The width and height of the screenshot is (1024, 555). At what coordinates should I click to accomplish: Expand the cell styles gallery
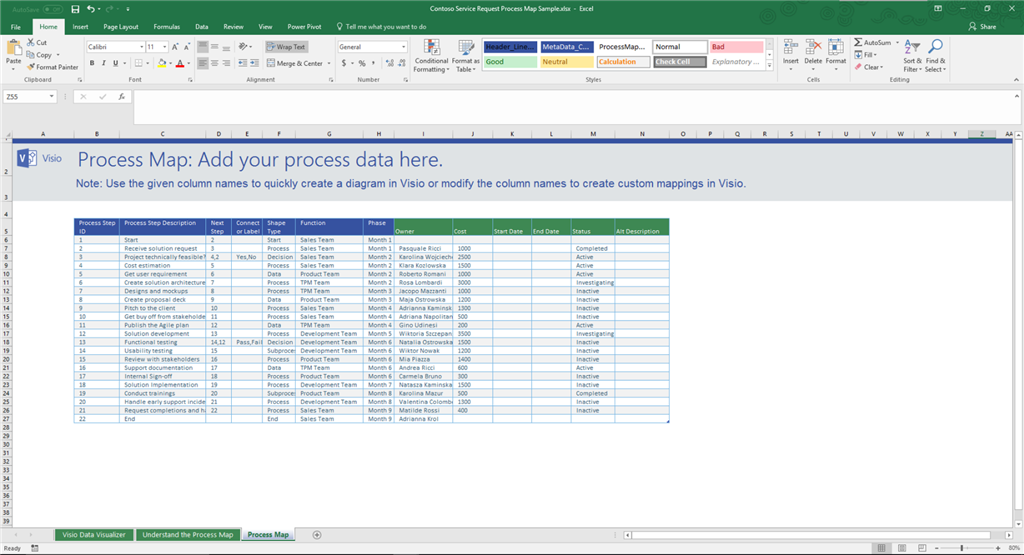(x=770, y=66)
